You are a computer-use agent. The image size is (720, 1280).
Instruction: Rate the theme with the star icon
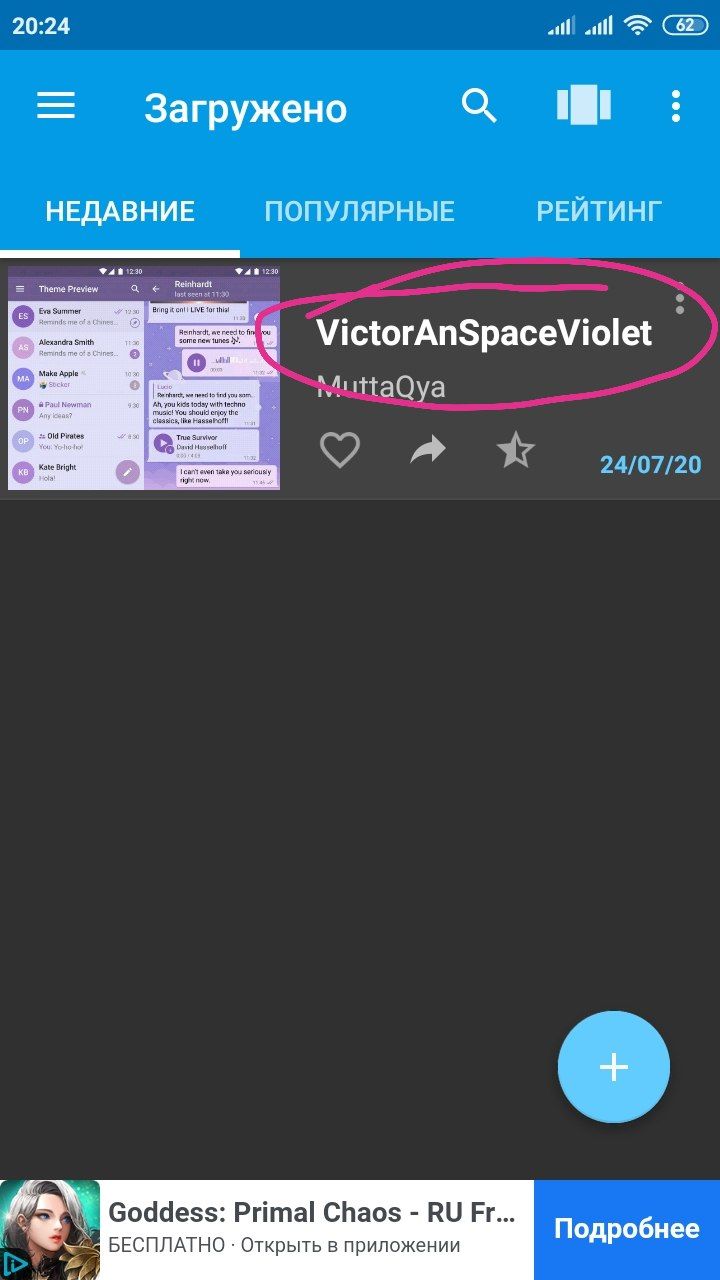516,451
